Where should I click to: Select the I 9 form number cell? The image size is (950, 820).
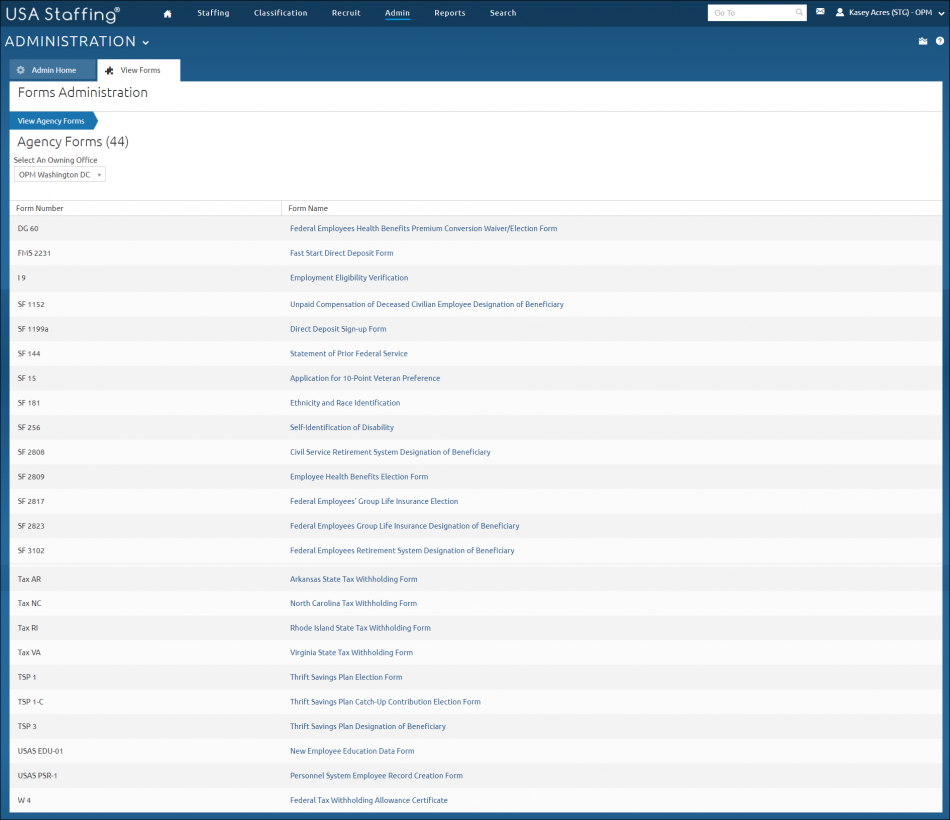pos(22,278)
